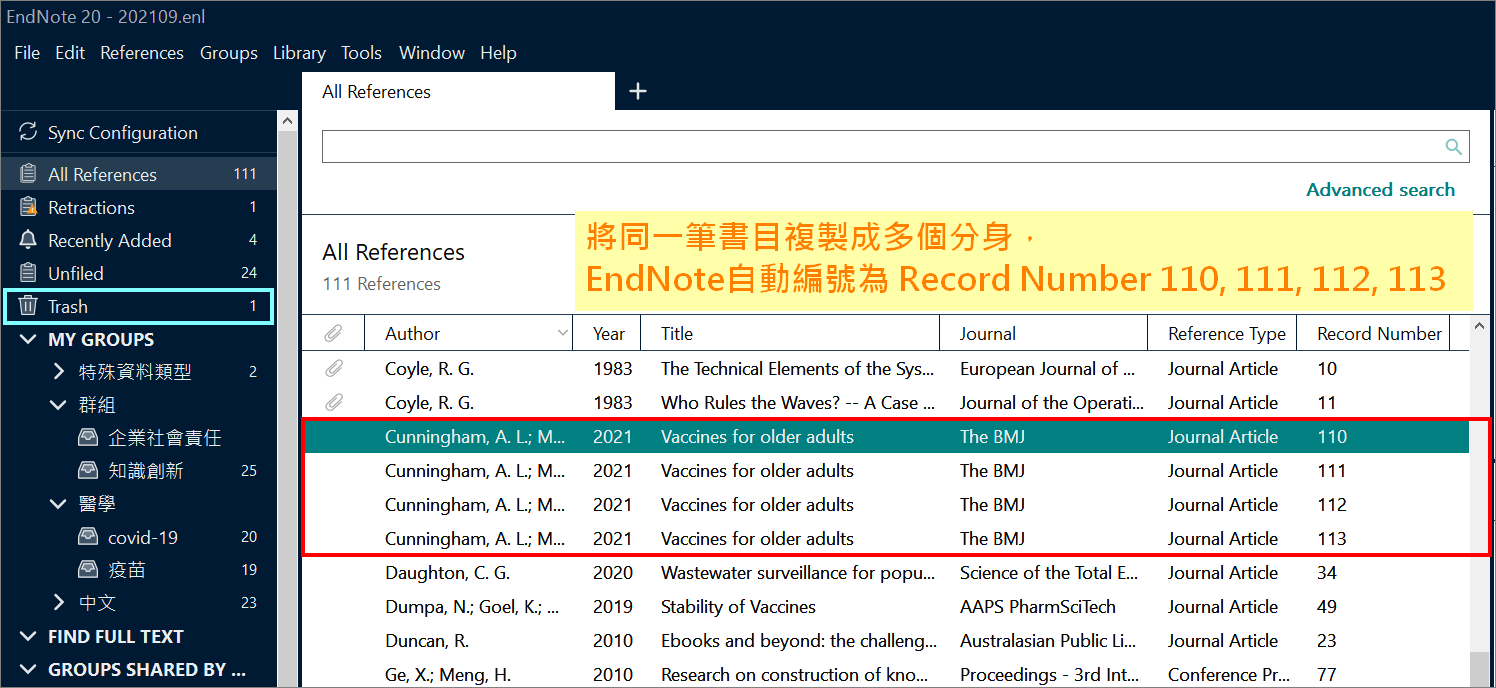Click in the search input field
Image resolution: width=1496 pixels, height=688 pixels.
(x=883, y=147)
